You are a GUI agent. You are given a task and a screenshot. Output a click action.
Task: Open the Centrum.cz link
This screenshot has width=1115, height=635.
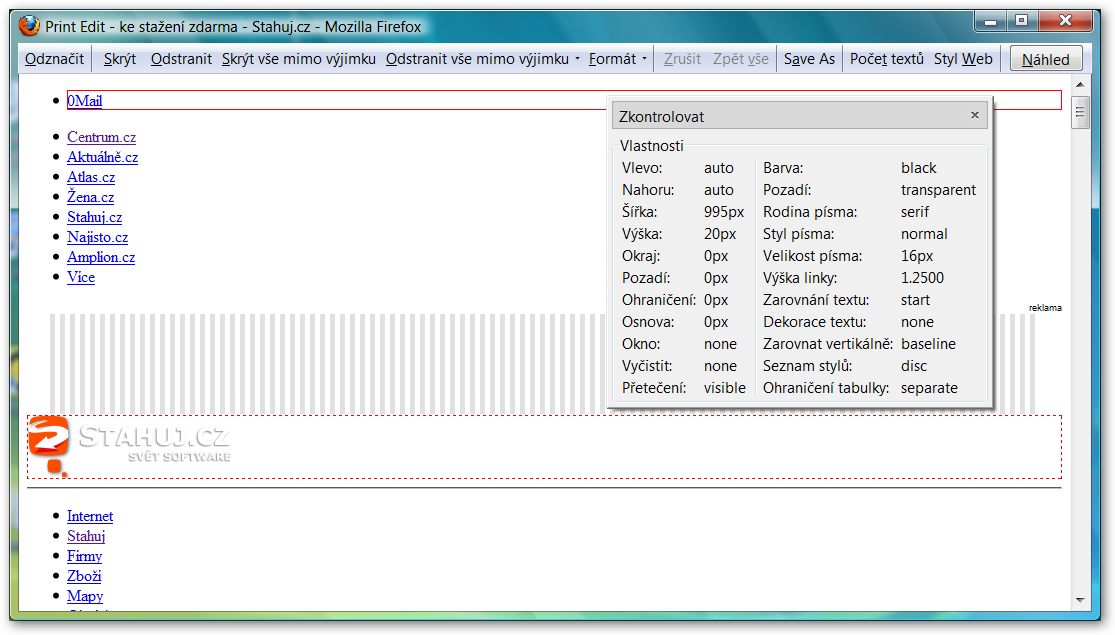click(x=102, y=137)
